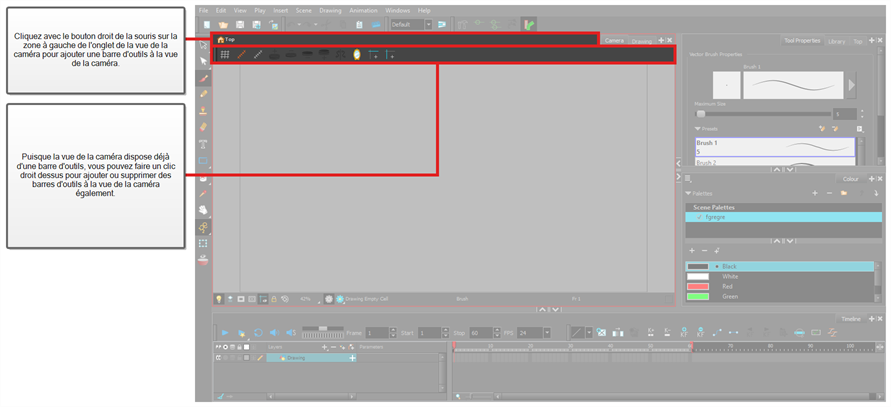Toggle the grid icon in Camera view toolbar
The image size is (891, 407).
tap(225, 55)
